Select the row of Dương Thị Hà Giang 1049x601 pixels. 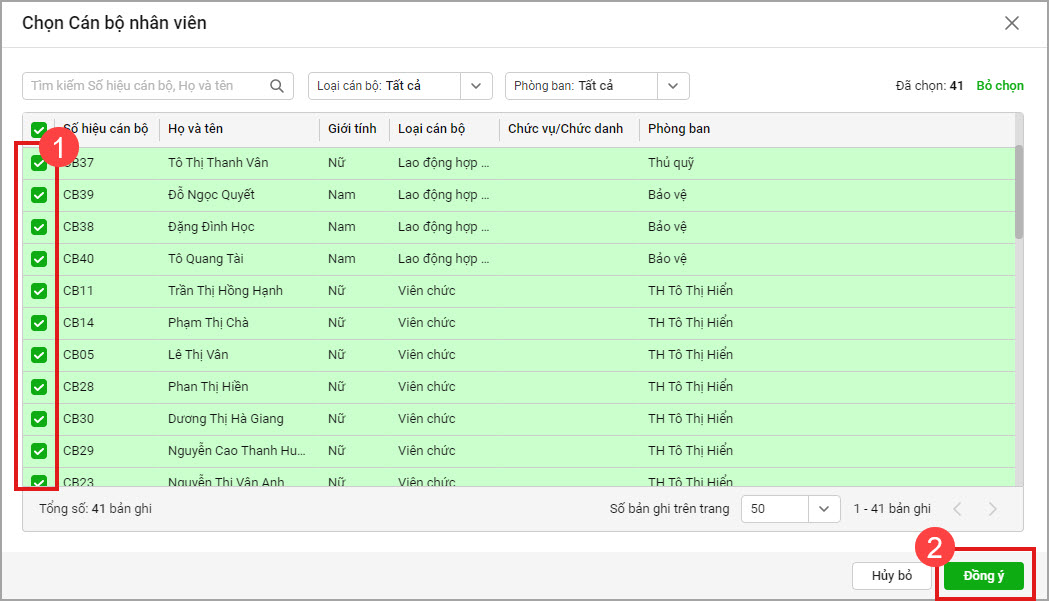pyautogui.click(x=226, y=419)
